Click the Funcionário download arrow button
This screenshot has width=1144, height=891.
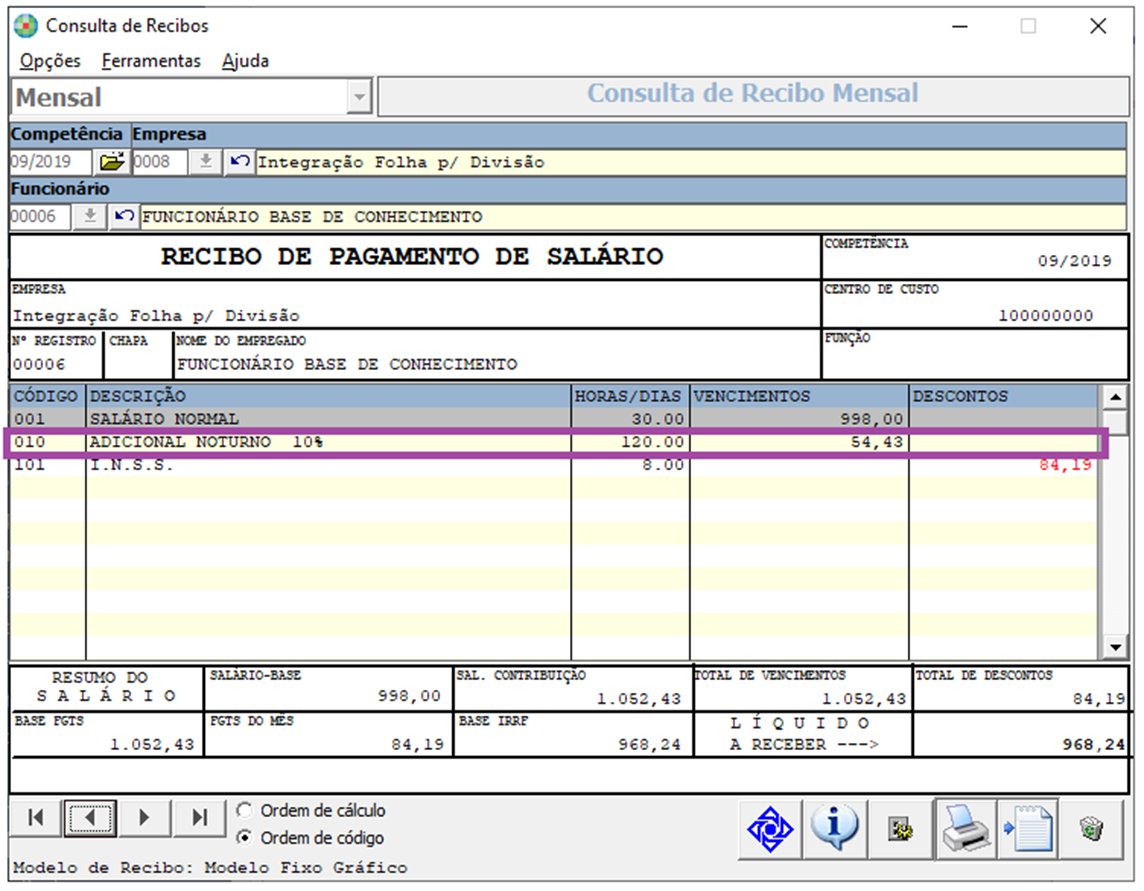[90, 216]
